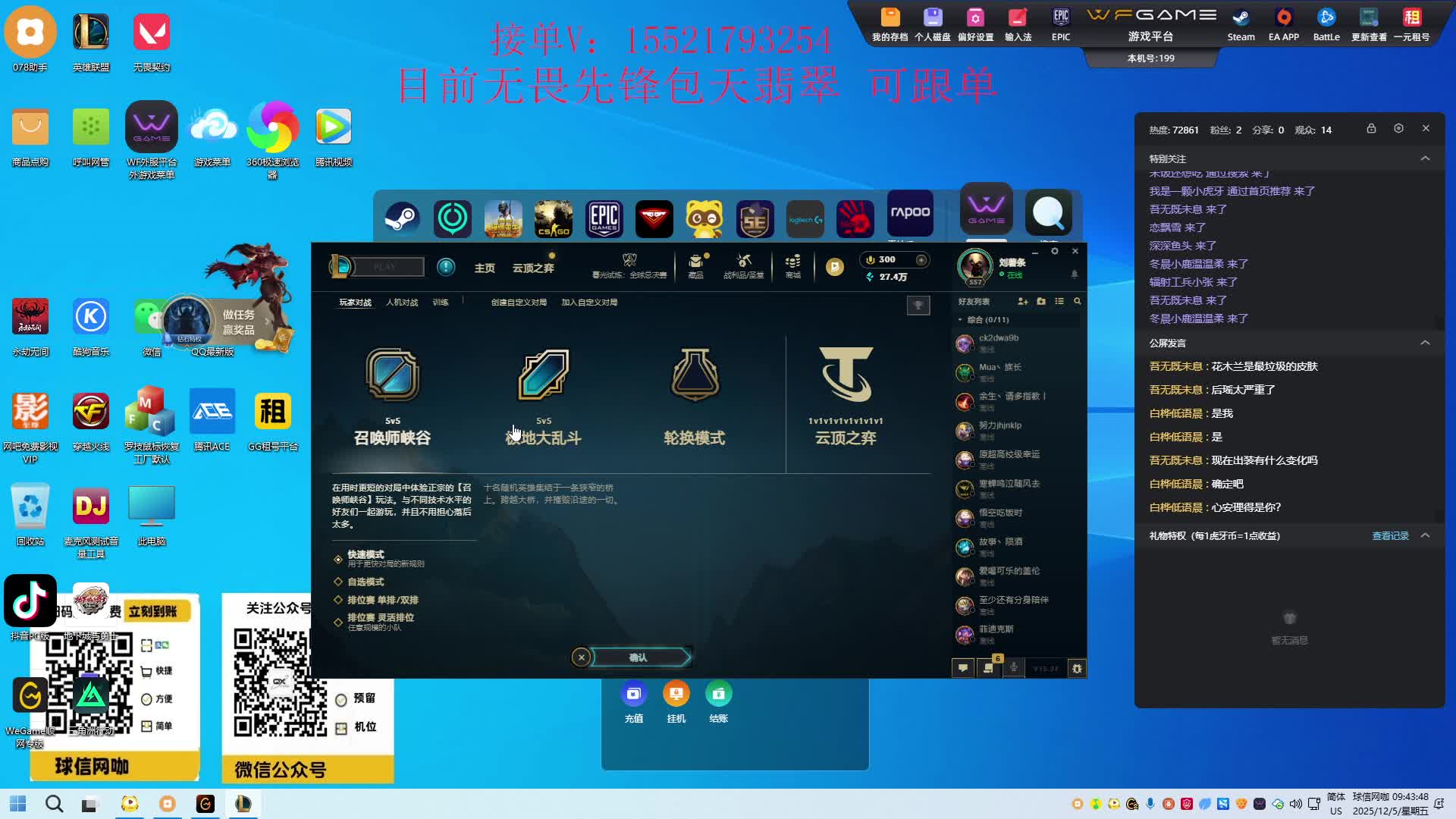This screenshot has width=1456, height=819.
Task: Click the add friend icon
Action: [x=1022, y=302]
